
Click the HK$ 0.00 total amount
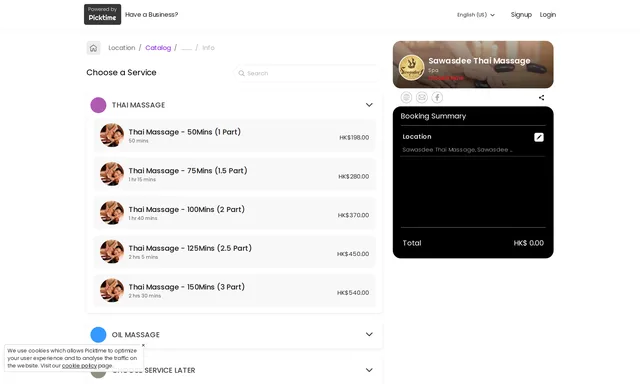pos(529,243)
